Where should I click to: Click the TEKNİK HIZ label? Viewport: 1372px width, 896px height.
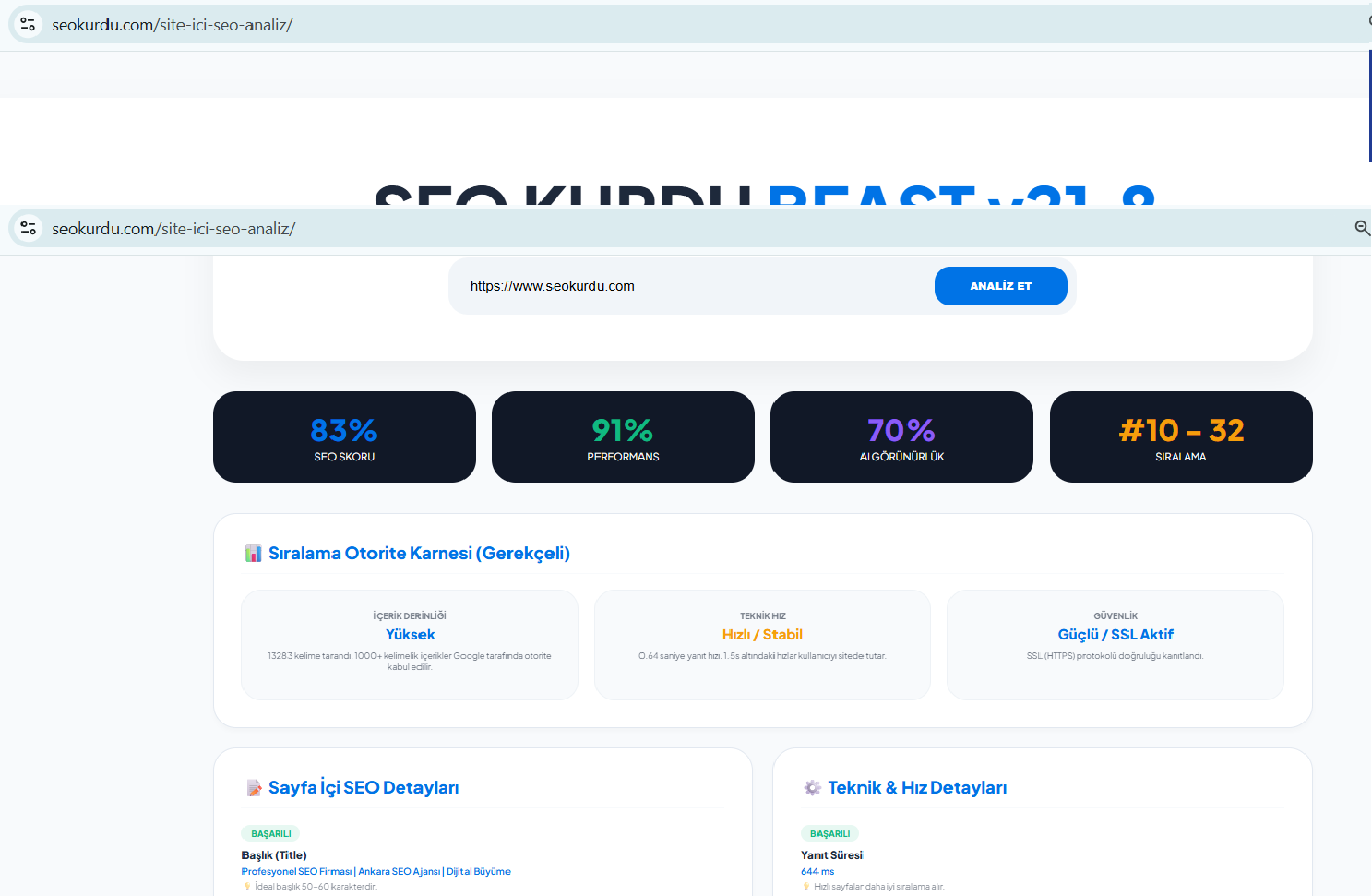763,615
